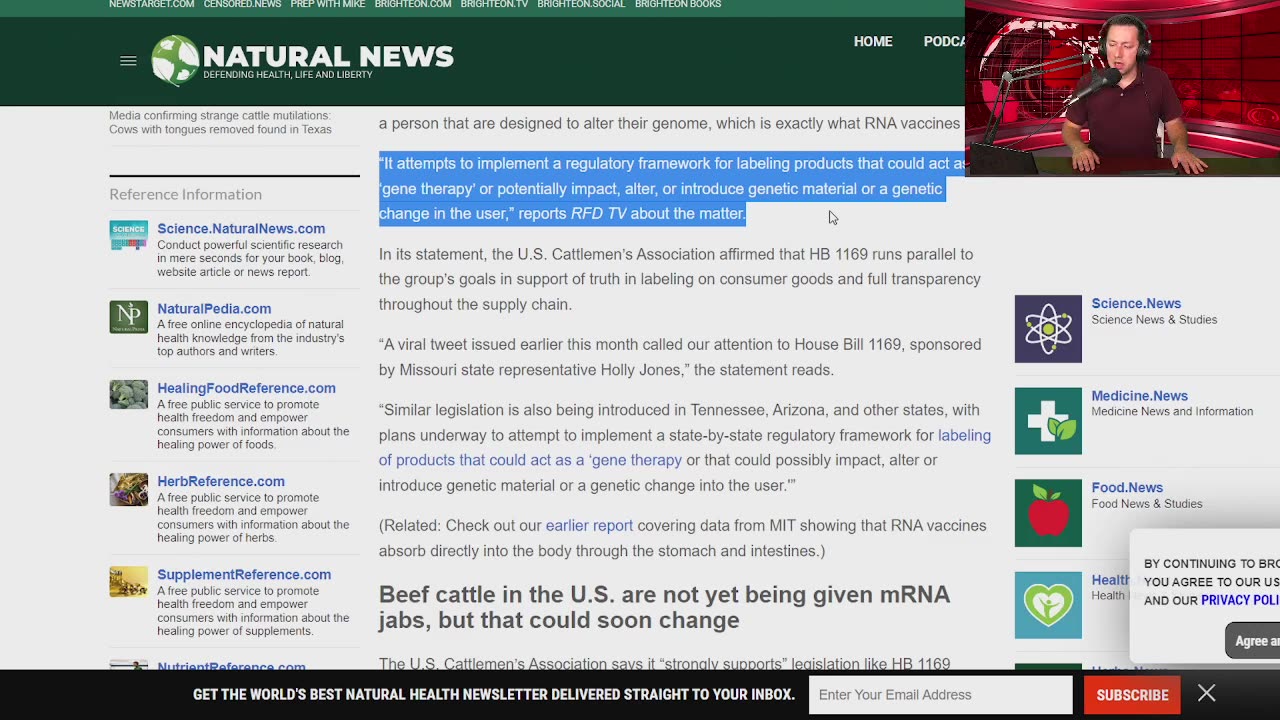Click the Health heart icon tile

click(x=1048, y=605)
